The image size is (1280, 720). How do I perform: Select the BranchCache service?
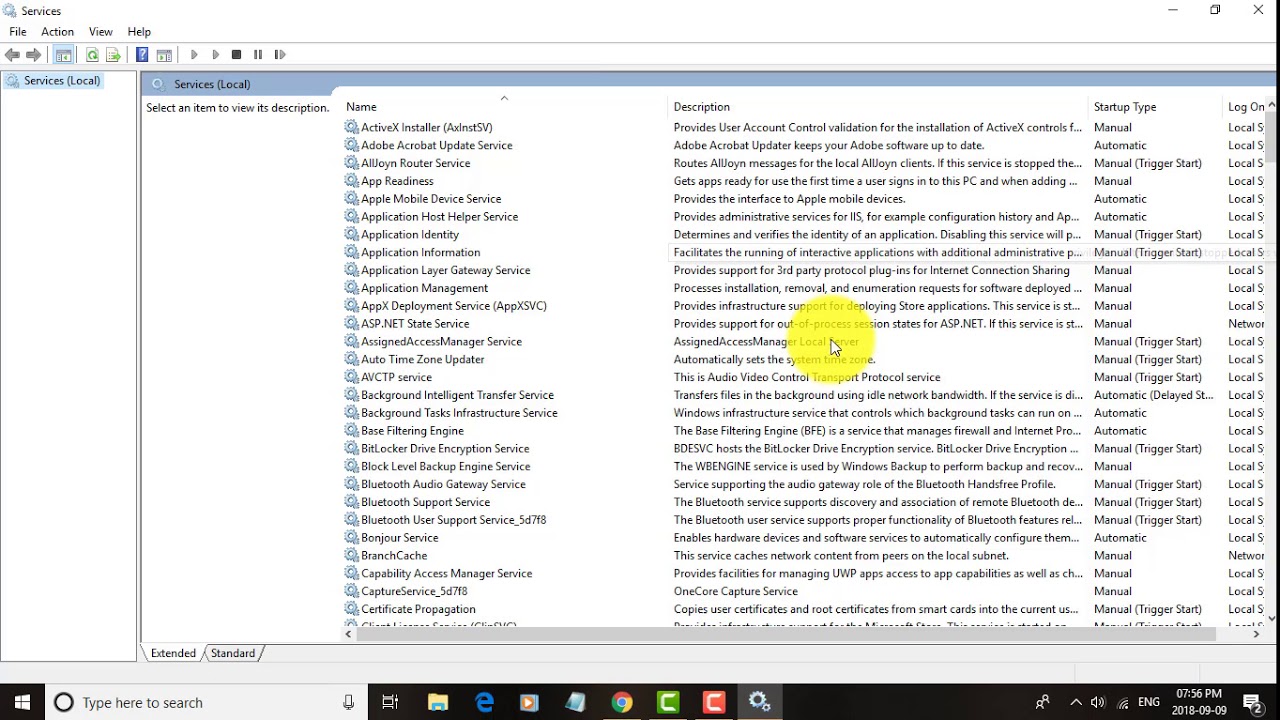click(x=394, y=556)
